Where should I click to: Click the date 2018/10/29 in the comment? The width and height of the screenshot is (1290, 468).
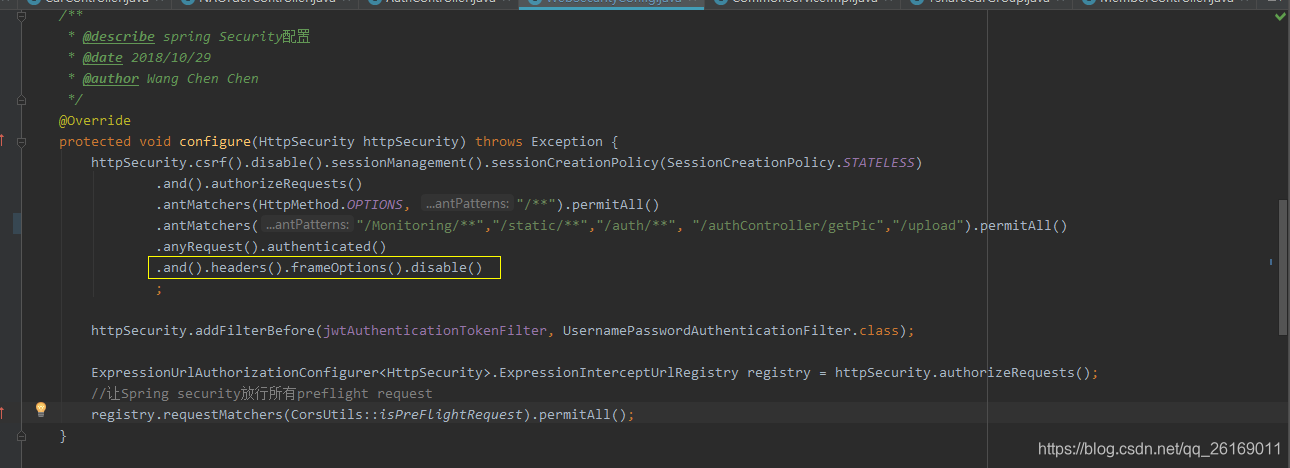[171, 57]
